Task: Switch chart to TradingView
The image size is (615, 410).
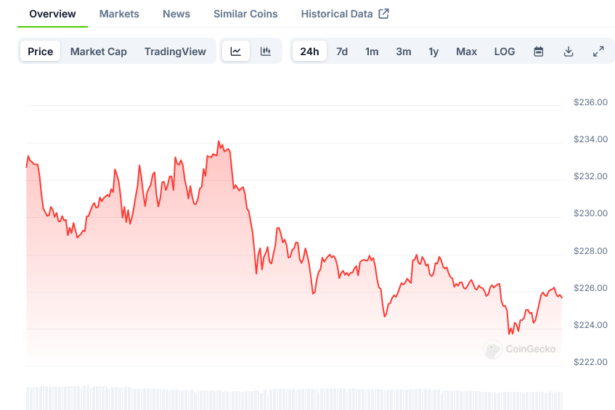Action: point(175,51)
